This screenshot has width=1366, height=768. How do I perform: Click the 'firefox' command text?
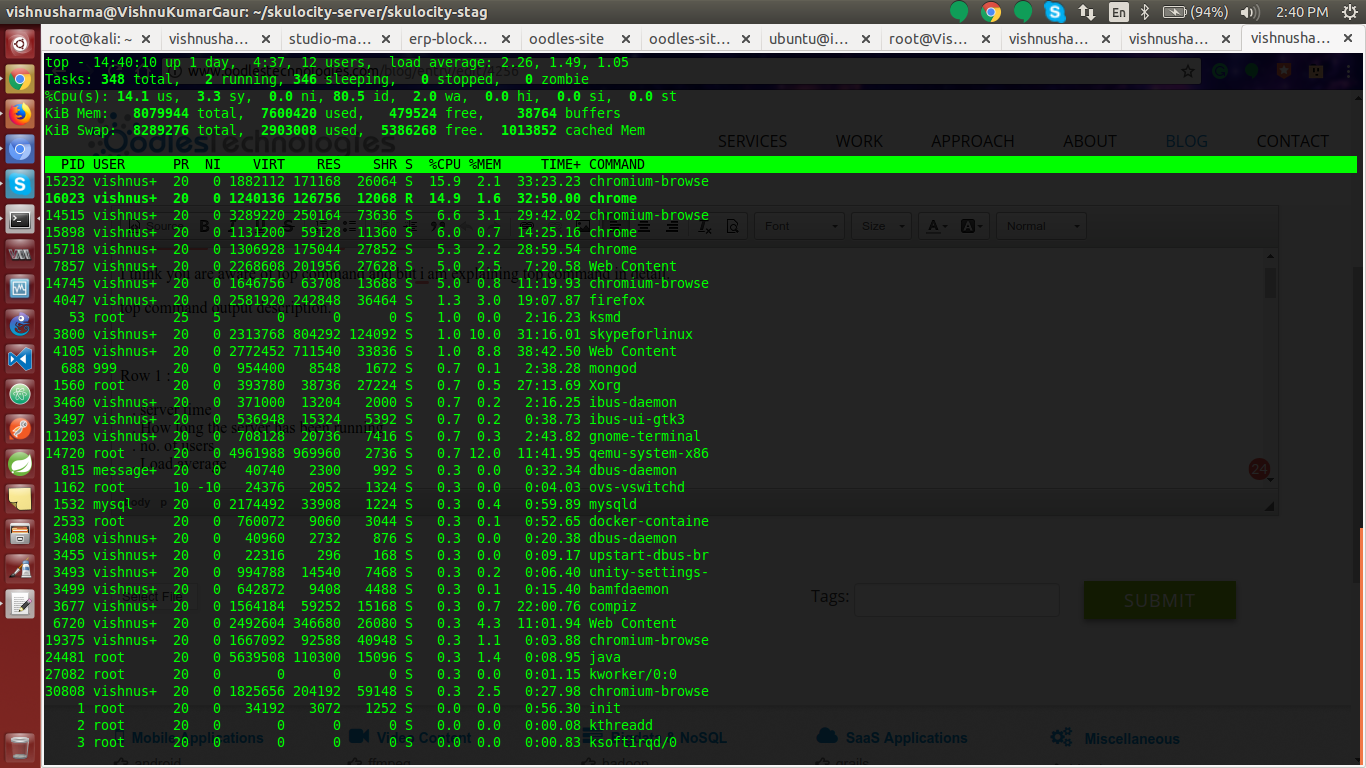tap(617, 300)
